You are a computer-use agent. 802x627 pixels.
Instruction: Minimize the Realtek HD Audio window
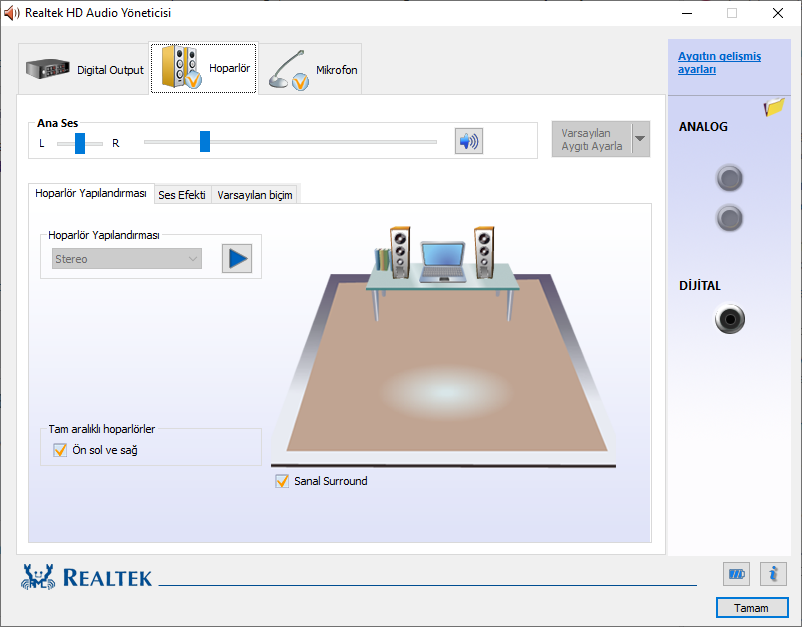687,13
